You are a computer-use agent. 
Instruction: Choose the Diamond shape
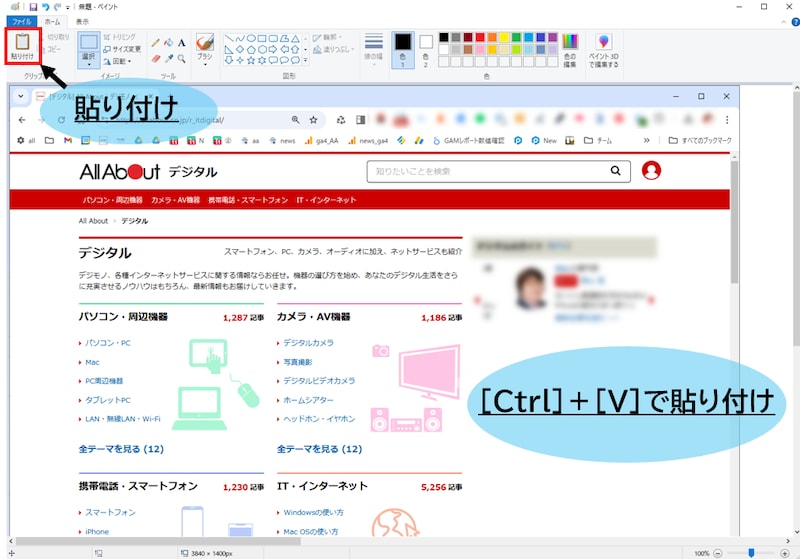pyautogui.click(x=240, y=49)
